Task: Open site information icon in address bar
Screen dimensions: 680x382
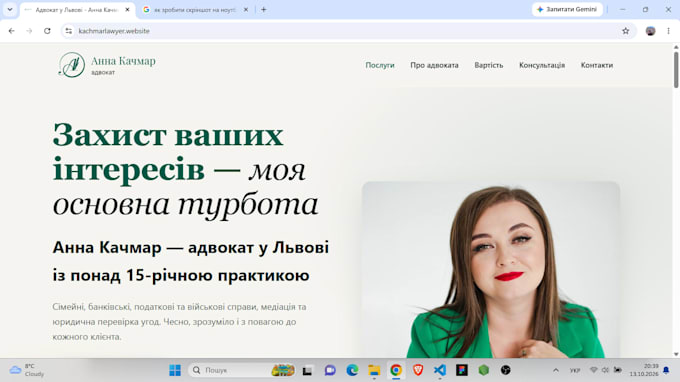Action: click(x=69, y=31)
